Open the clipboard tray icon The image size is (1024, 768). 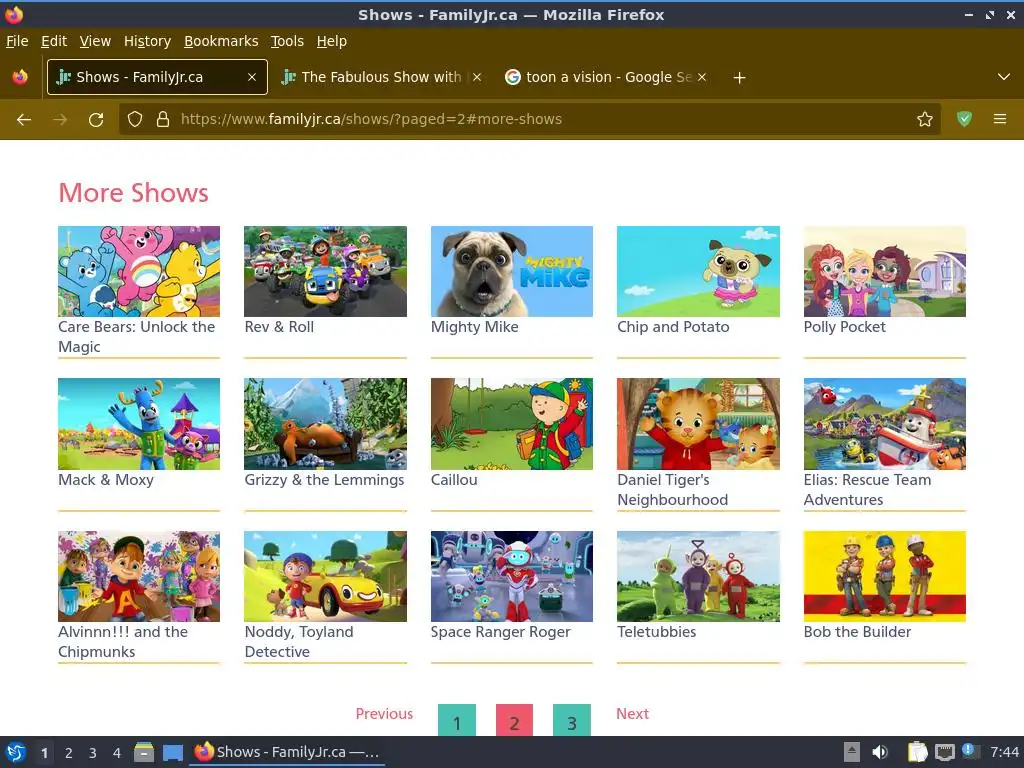click(x=917, y=752)
